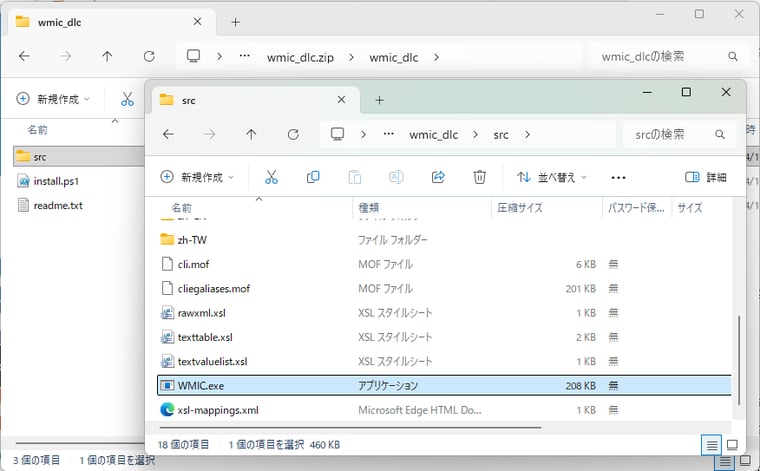The width and height of the screenshot is (760, 471).
Task: Copy selected item in src window
Action: click(313, 177)
